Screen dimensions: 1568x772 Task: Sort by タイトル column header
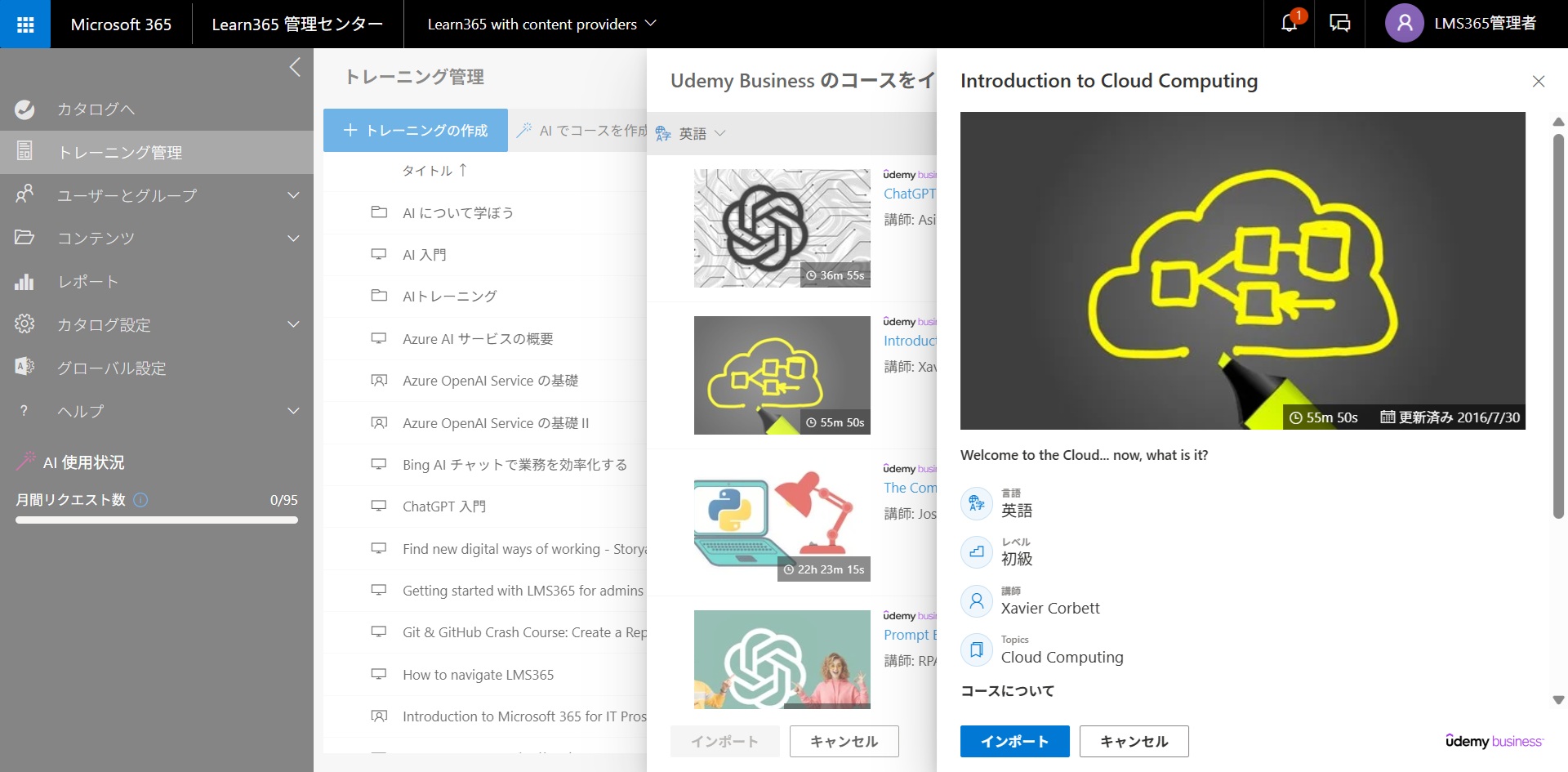point(434,171)
